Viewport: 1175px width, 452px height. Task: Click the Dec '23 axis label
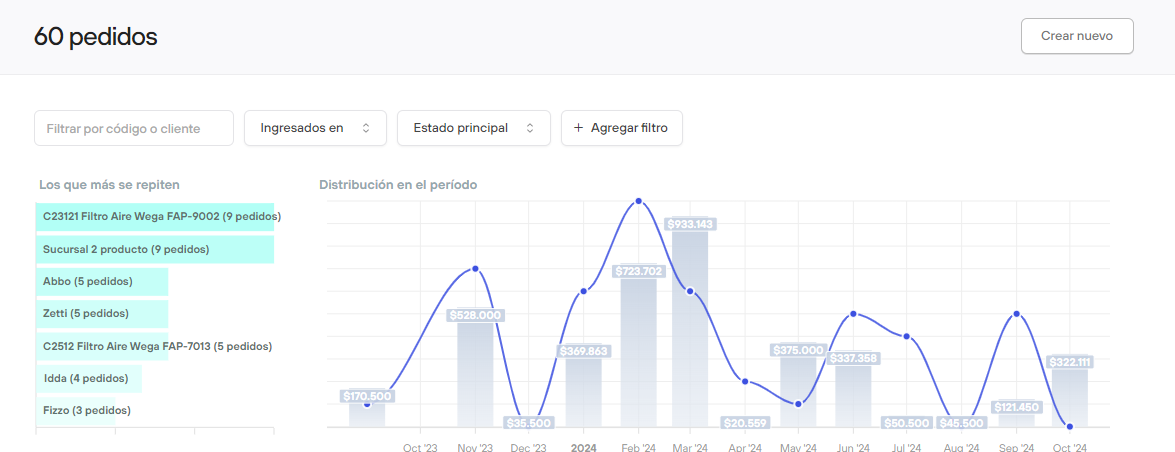coord(529,448)
